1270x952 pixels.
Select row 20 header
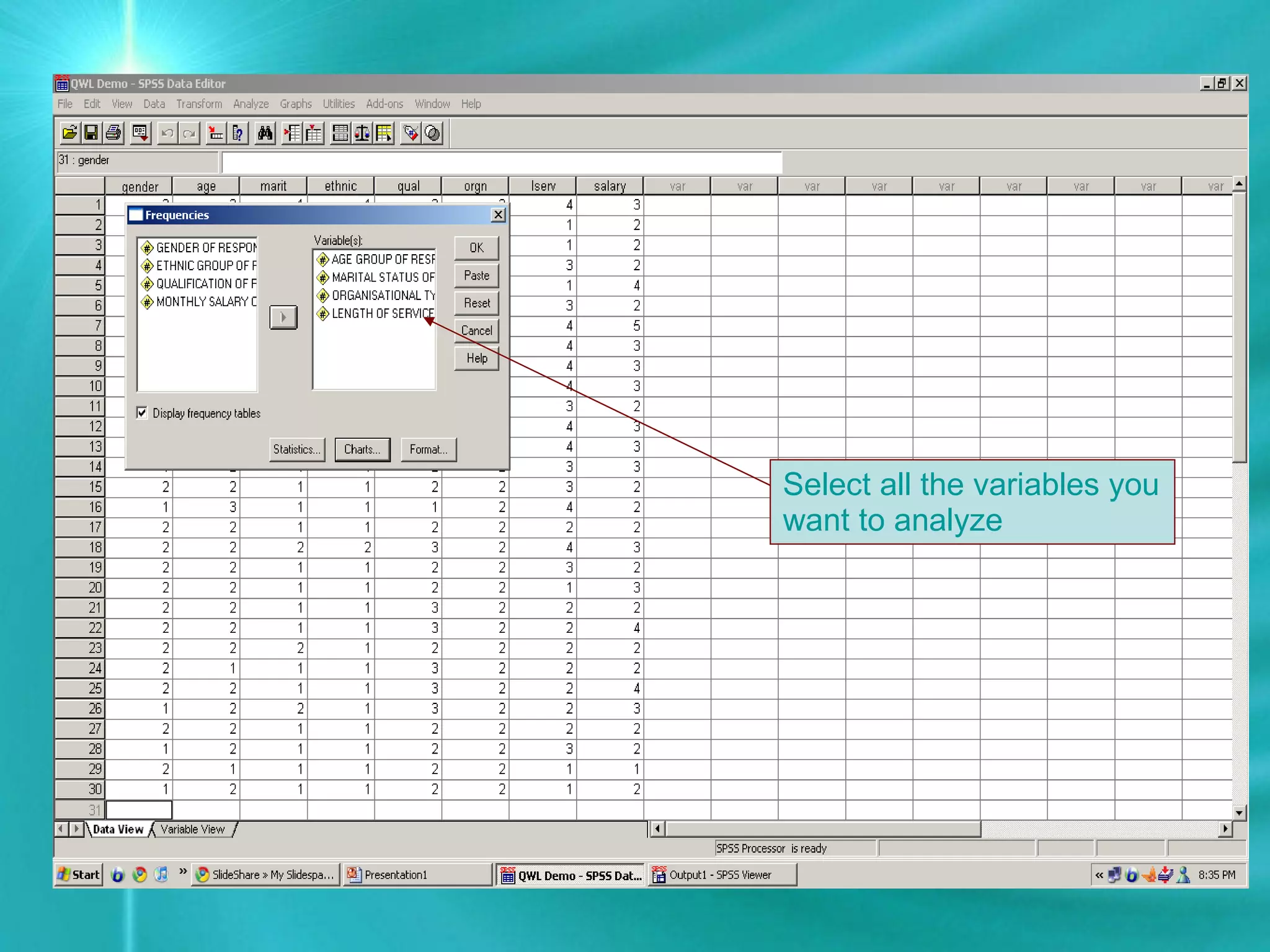[x=80, y=588]
